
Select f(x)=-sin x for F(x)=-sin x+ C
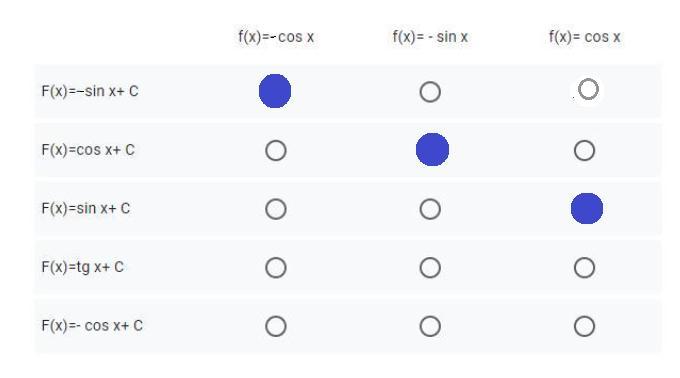coord(430,92)
